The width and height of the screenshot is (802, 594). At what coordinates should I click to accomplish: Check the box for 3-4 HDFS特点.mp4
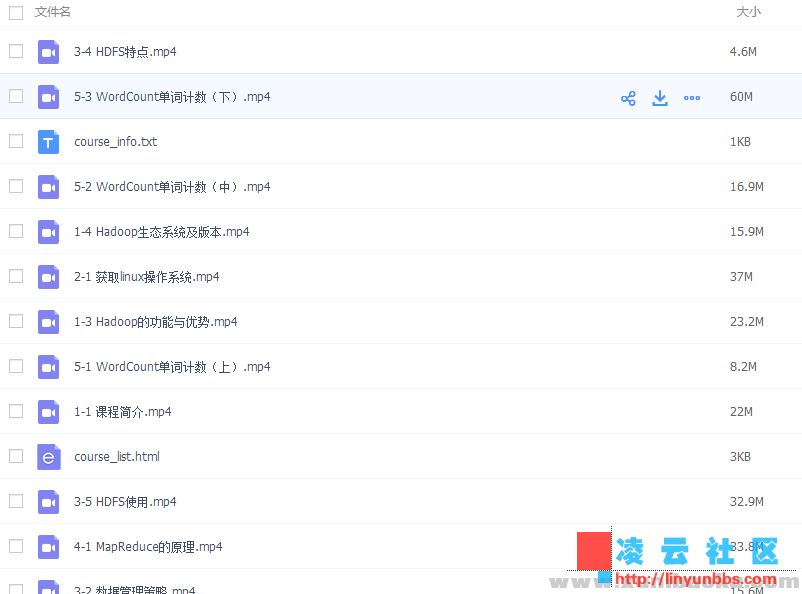coord(16,51)
